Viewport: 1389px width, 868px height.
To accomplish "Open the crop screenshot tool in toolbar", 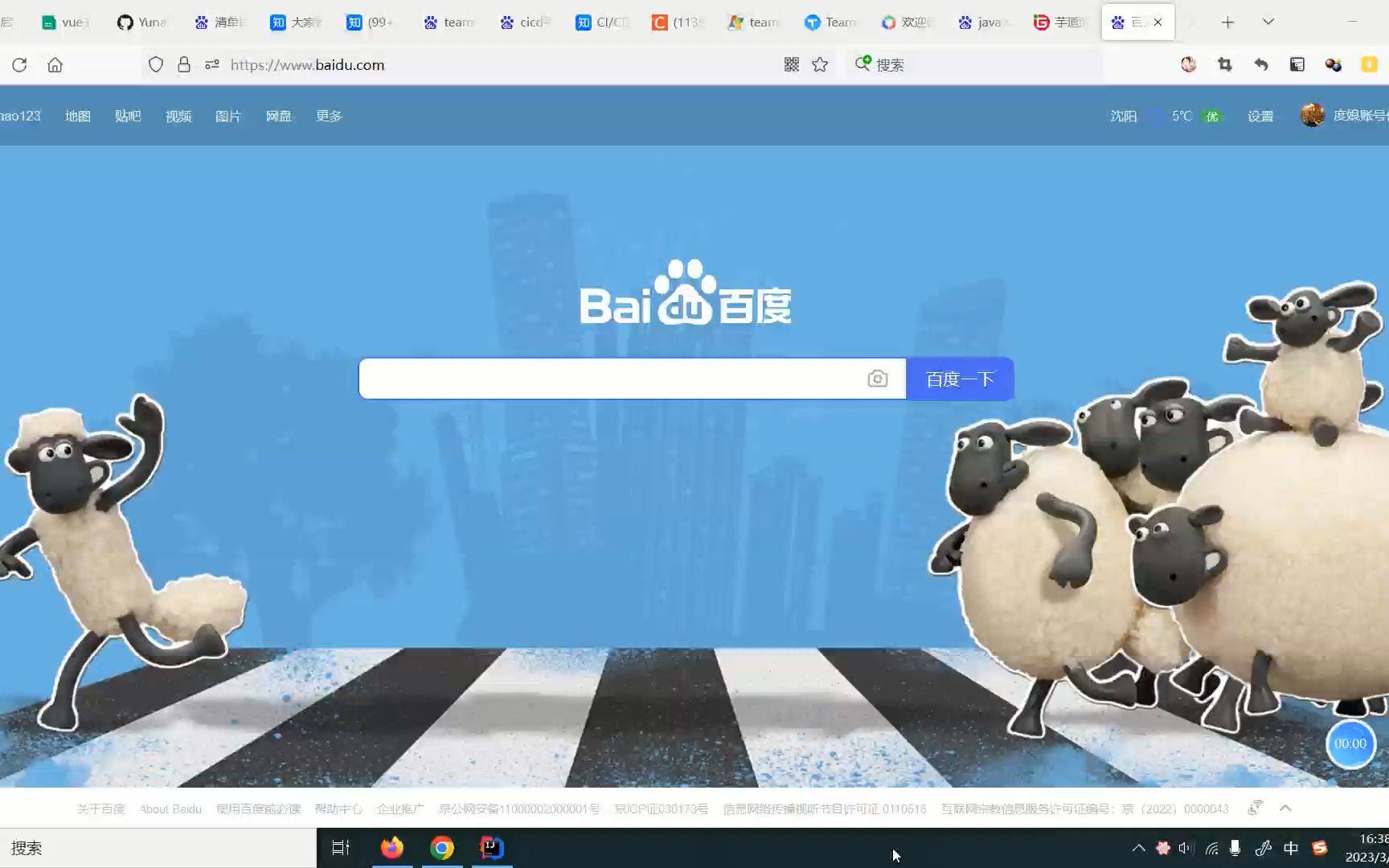I will click(x=1225, y=65).
